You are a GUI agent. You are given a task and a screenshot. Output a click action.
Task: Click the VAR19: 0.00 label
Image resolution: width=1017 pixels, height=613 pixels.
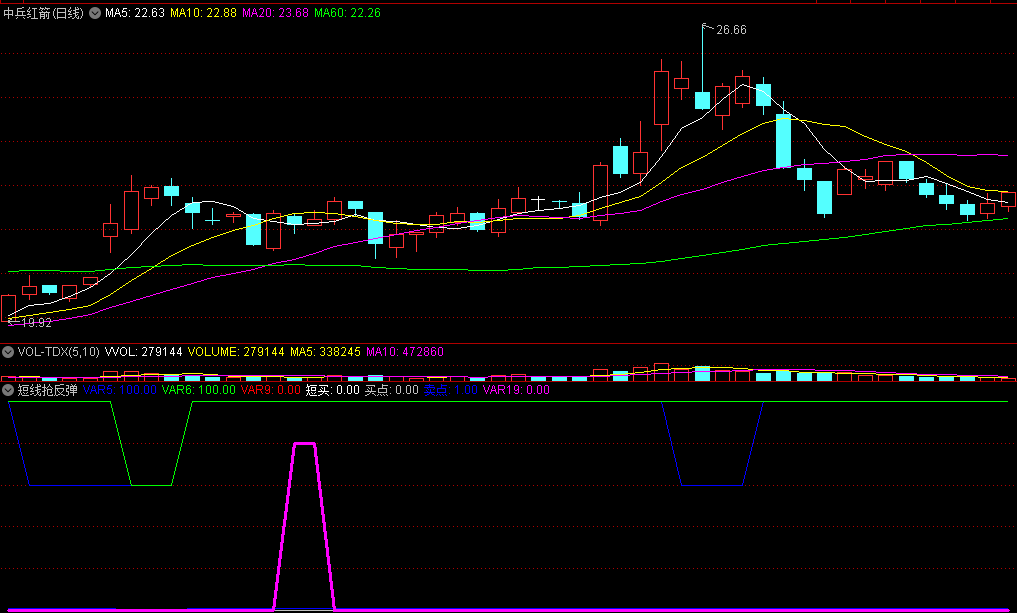516,390
